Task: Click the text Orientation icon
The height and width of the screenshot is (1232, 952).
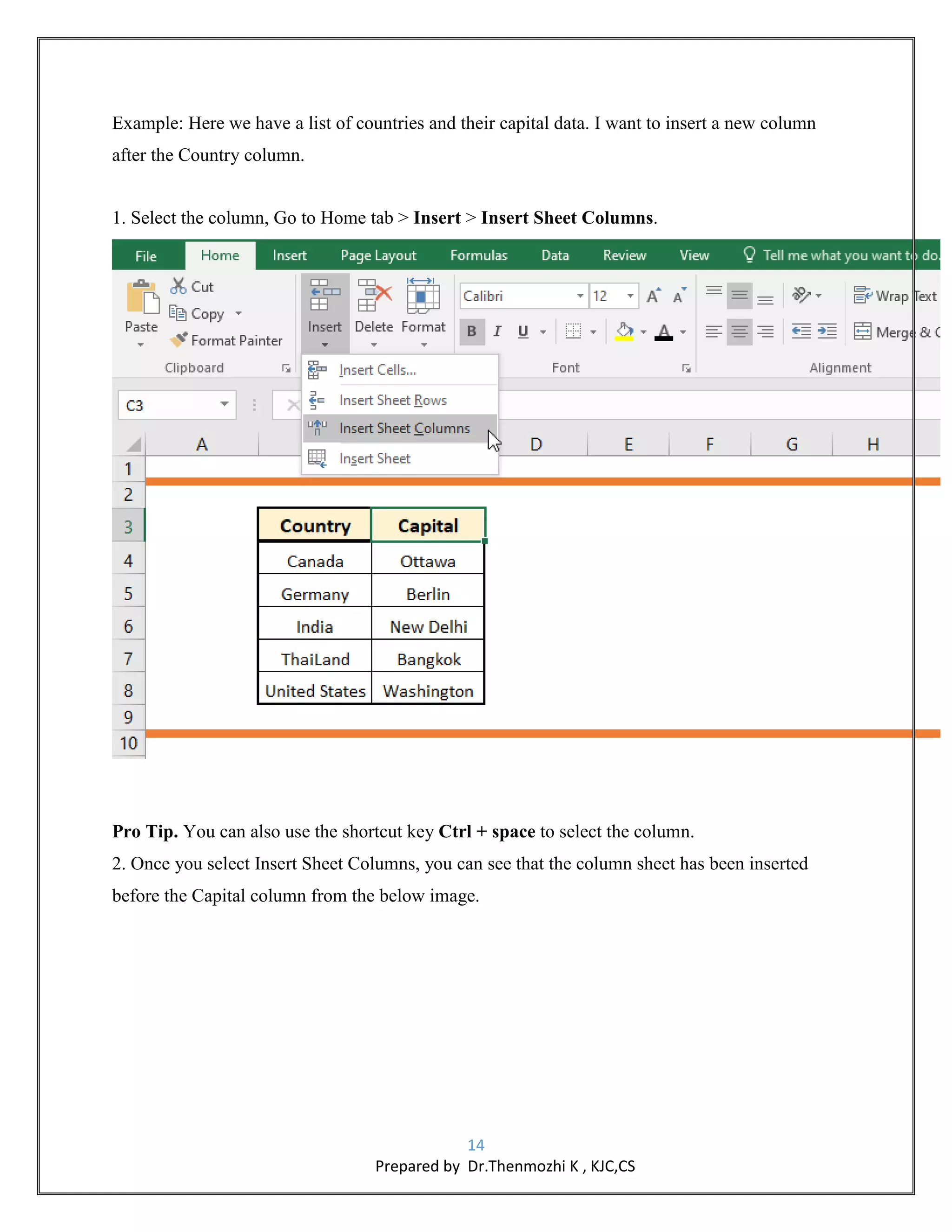Action: click(801, 295)
